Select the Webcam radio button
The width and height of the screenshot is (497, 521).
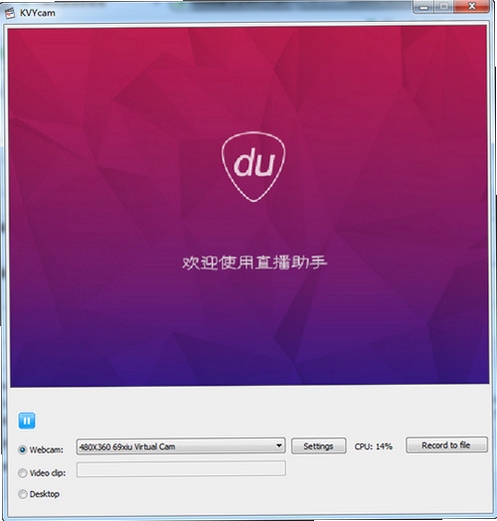click(22, 450)
